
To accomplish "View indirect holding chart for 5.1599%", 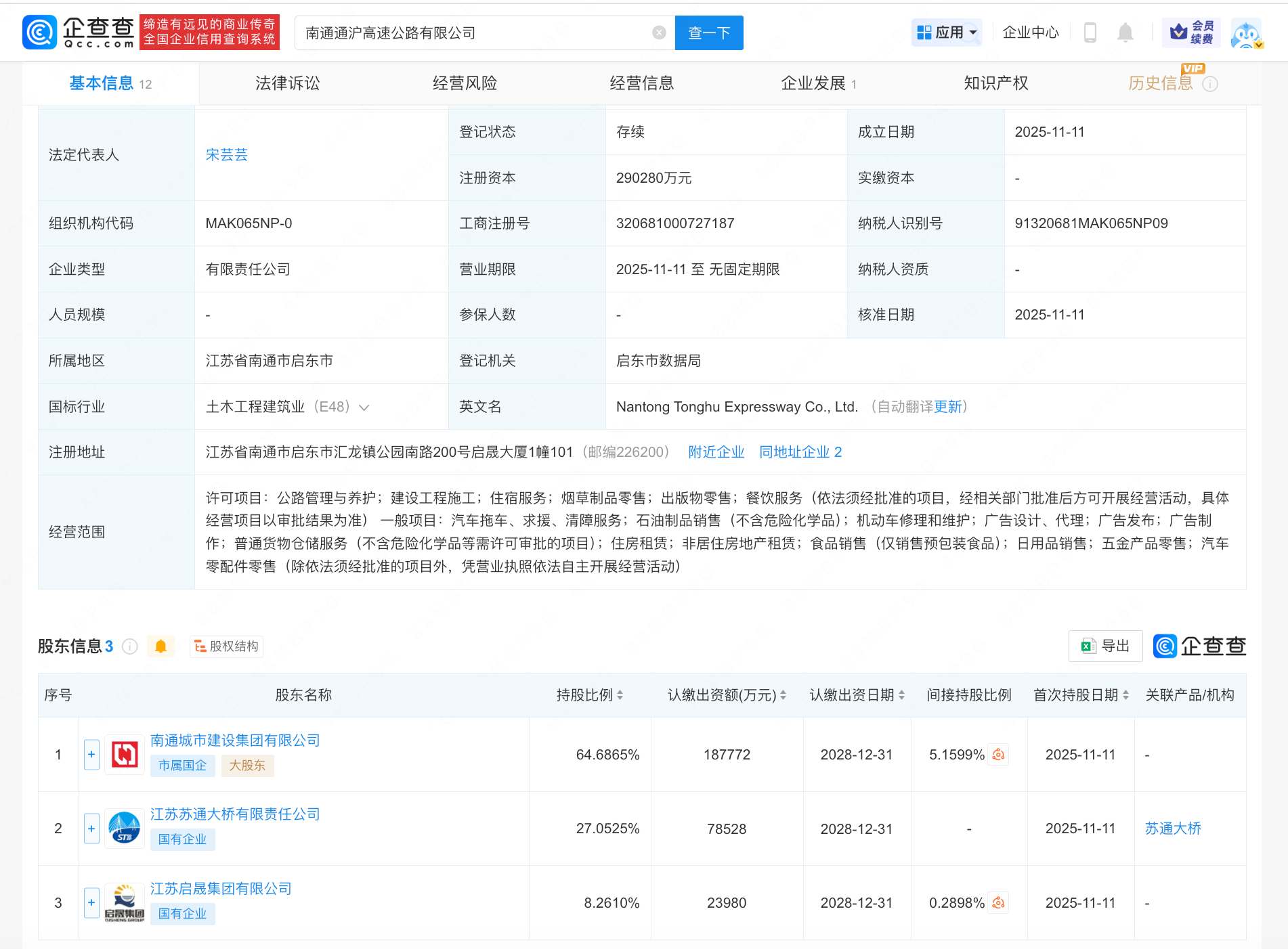I will tap(998, 755).
